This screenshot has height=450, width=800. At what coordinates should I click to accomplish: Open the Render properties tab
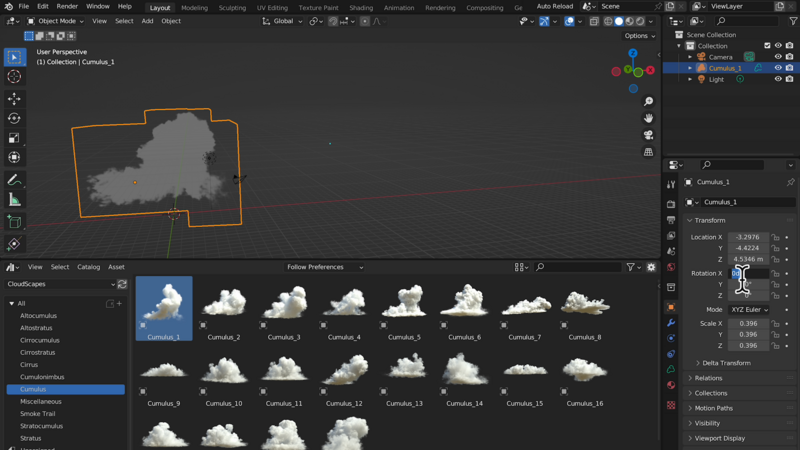click(671, 204)
